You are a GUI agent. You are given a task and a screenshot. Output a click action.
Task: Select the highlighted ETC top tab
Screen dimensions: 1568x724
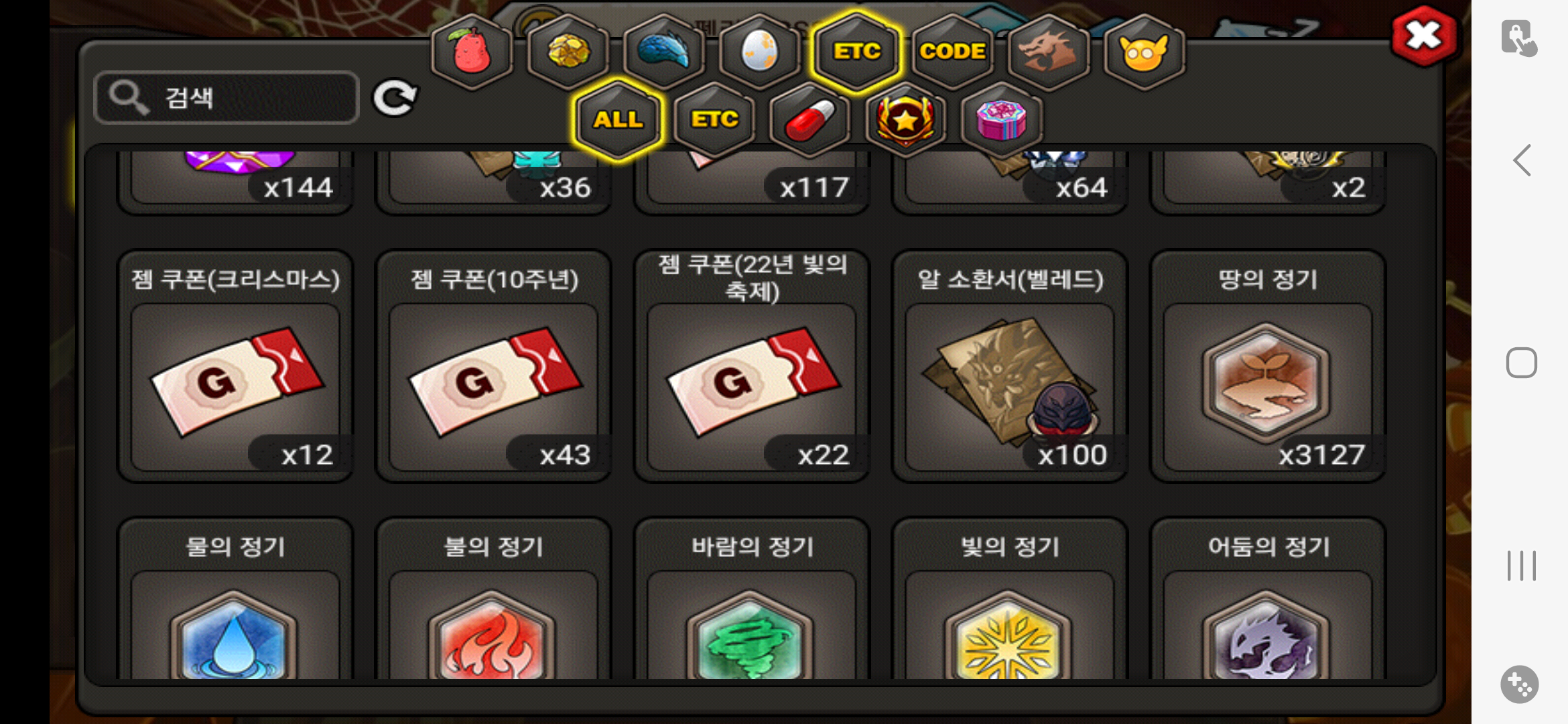pos(857,51)
